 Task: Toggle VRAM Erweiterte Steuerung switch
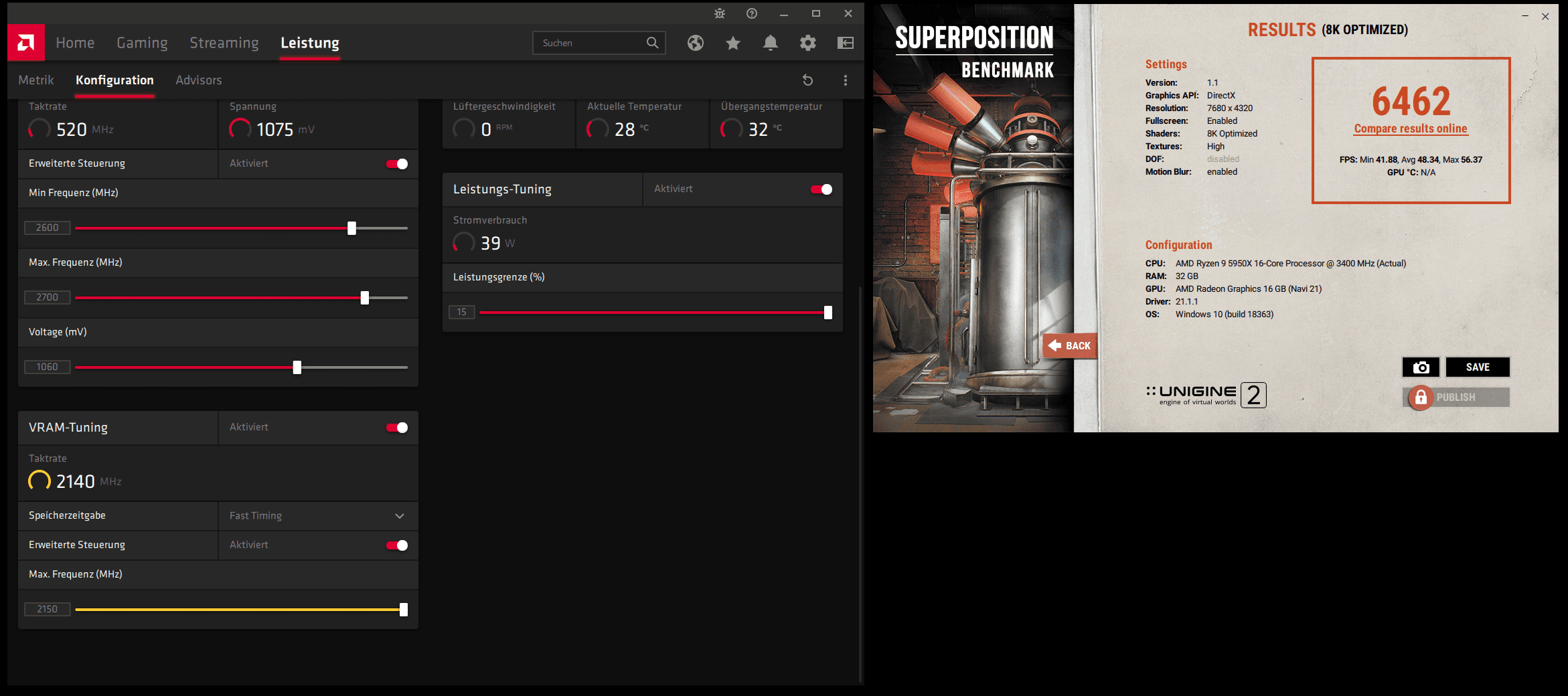click(x=397, y=545)
